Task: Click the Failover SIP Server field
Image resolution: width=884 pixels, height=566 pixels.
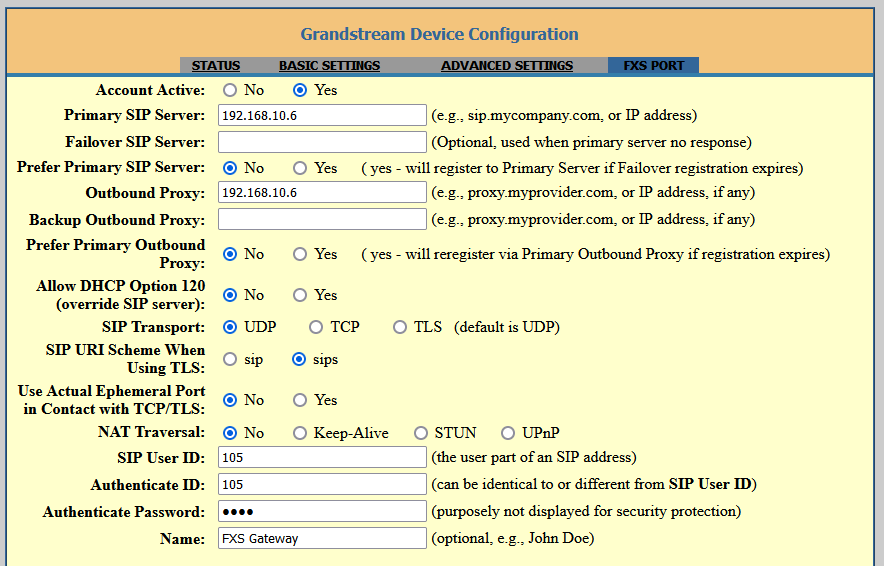Action: 322,142
